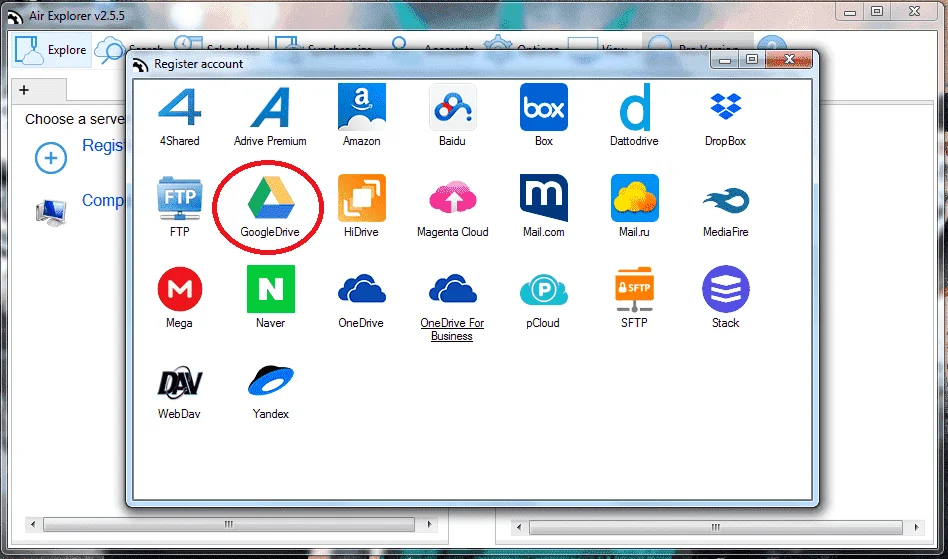Close the Register account dialog
The width and height of the screenshot is (948, 559).
[x=789, y=59]
